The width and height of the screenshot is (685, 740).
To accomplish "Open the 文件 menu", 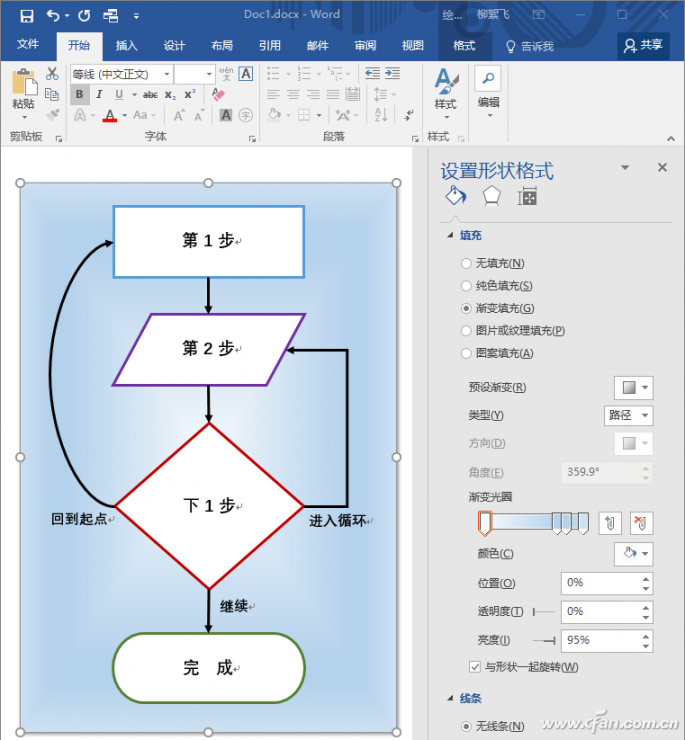I will (x=28, y=44).
